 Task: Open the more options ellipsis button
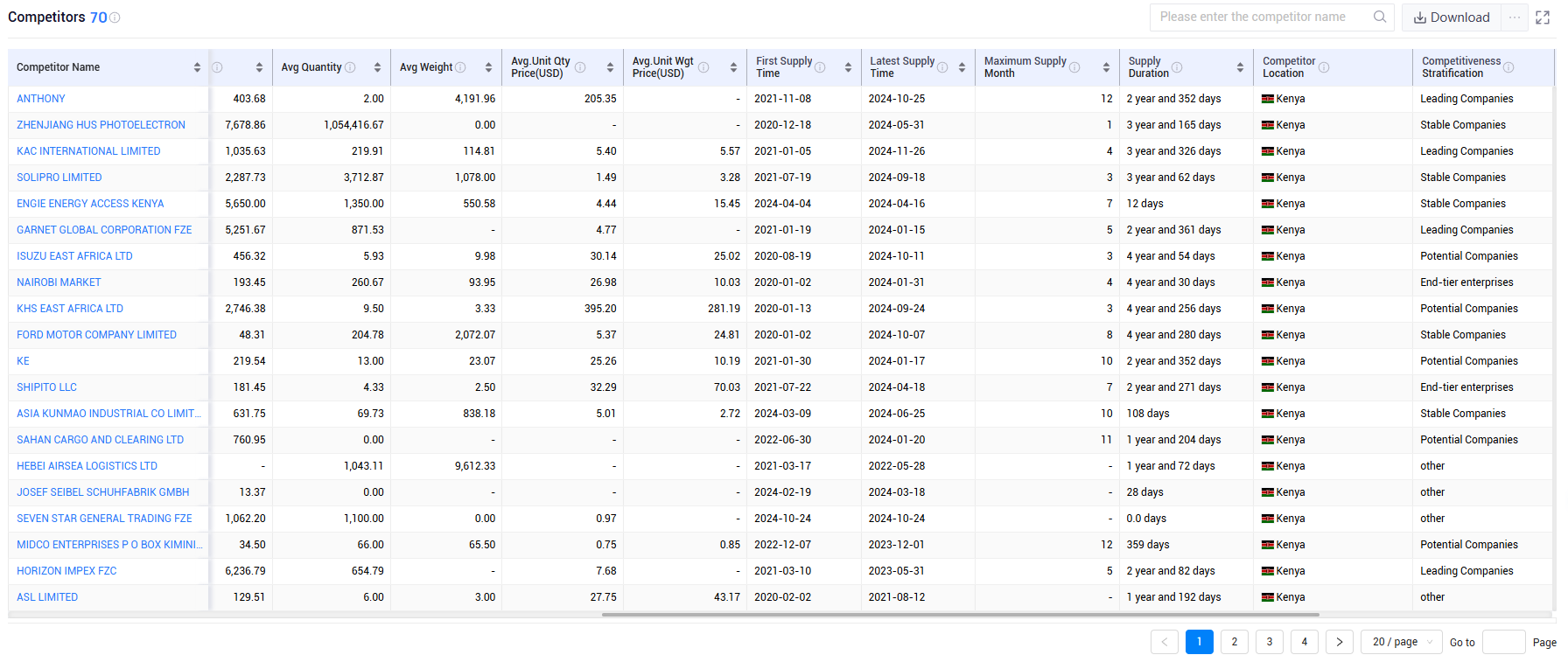(1515, 17)
